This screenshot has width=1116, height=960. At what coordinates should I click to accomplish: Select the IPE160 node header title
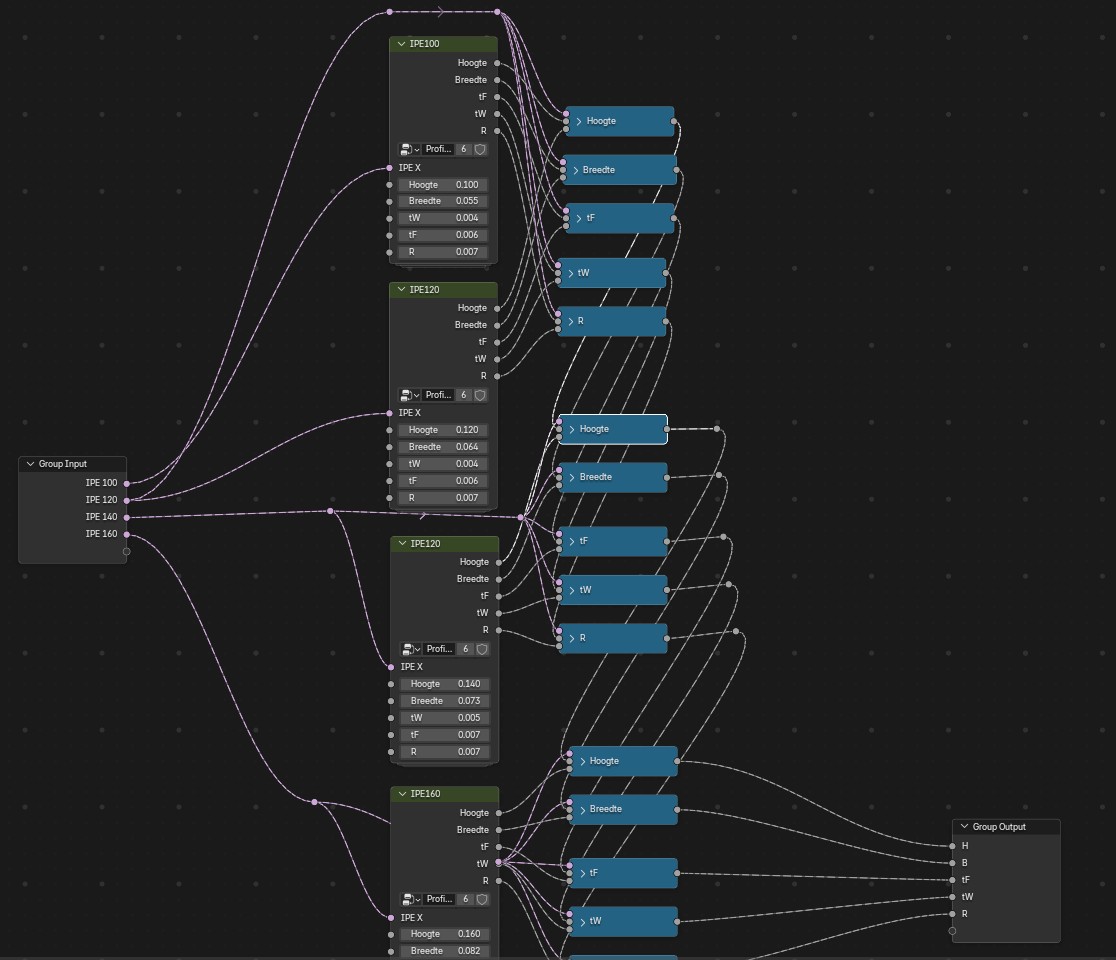tap(426, 793)
